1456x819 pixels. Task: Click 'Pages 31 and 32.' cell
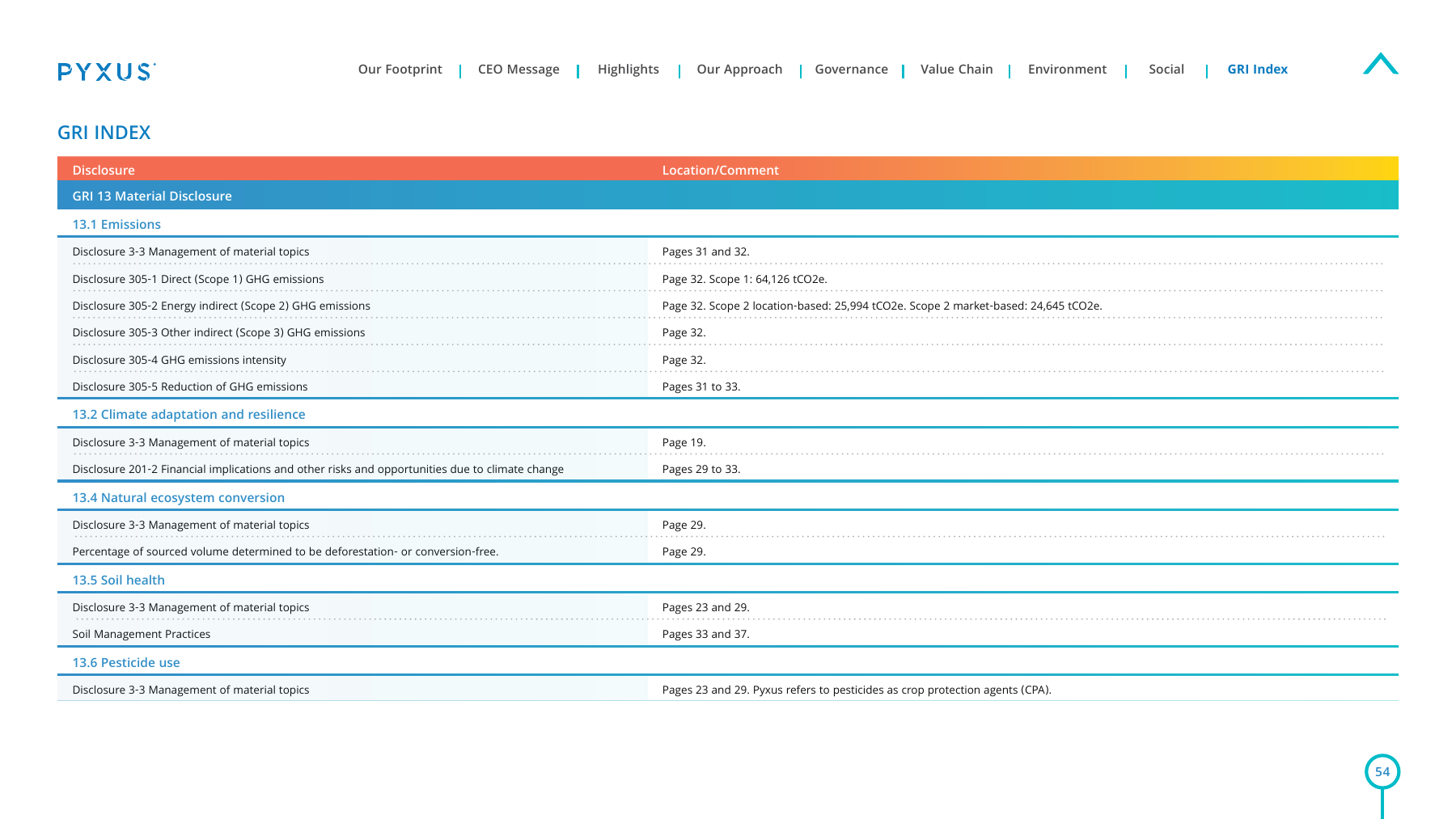click(705, 251)
